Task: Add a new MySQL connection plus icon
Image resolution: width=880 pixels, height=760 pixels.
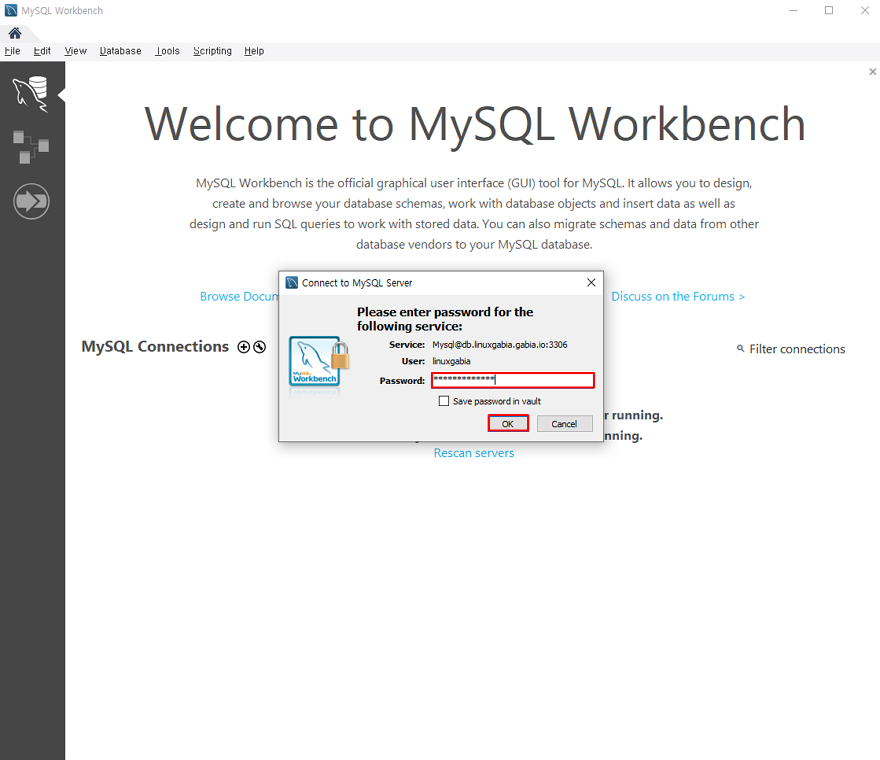Action: [244, 347]
